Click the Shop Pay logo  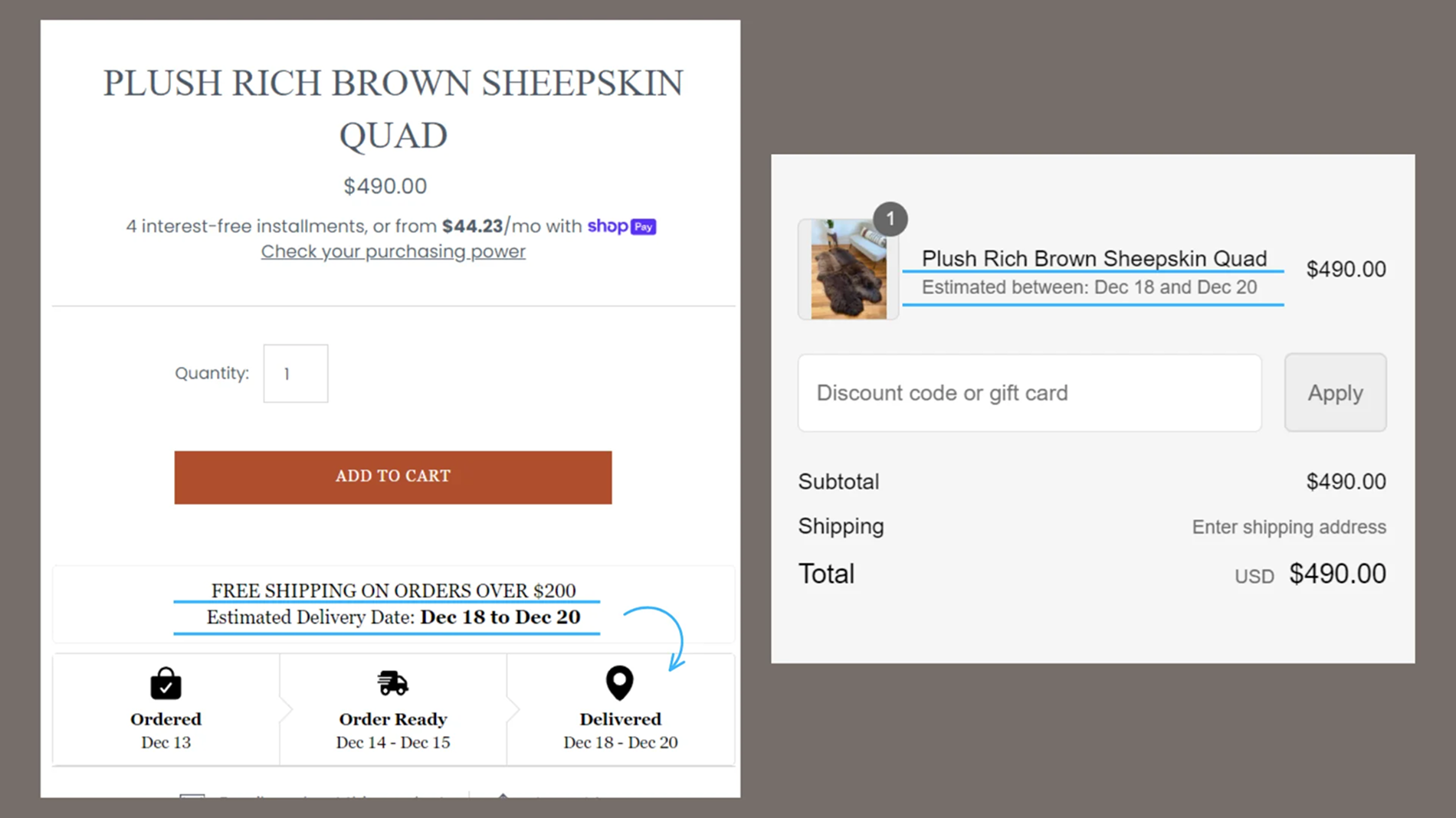[x=621, y=226]
